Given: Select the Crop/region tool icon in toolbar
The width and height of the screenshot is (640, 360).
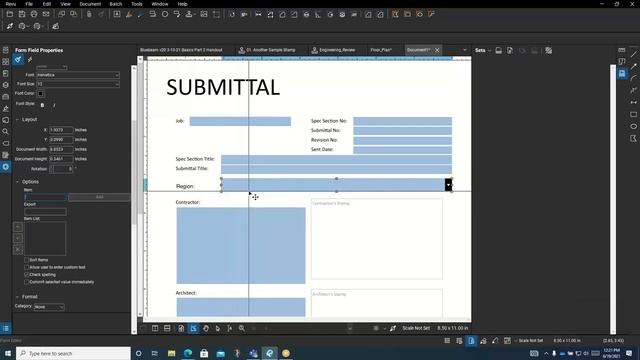Looking at the screenshot, I should click(216, 14).
